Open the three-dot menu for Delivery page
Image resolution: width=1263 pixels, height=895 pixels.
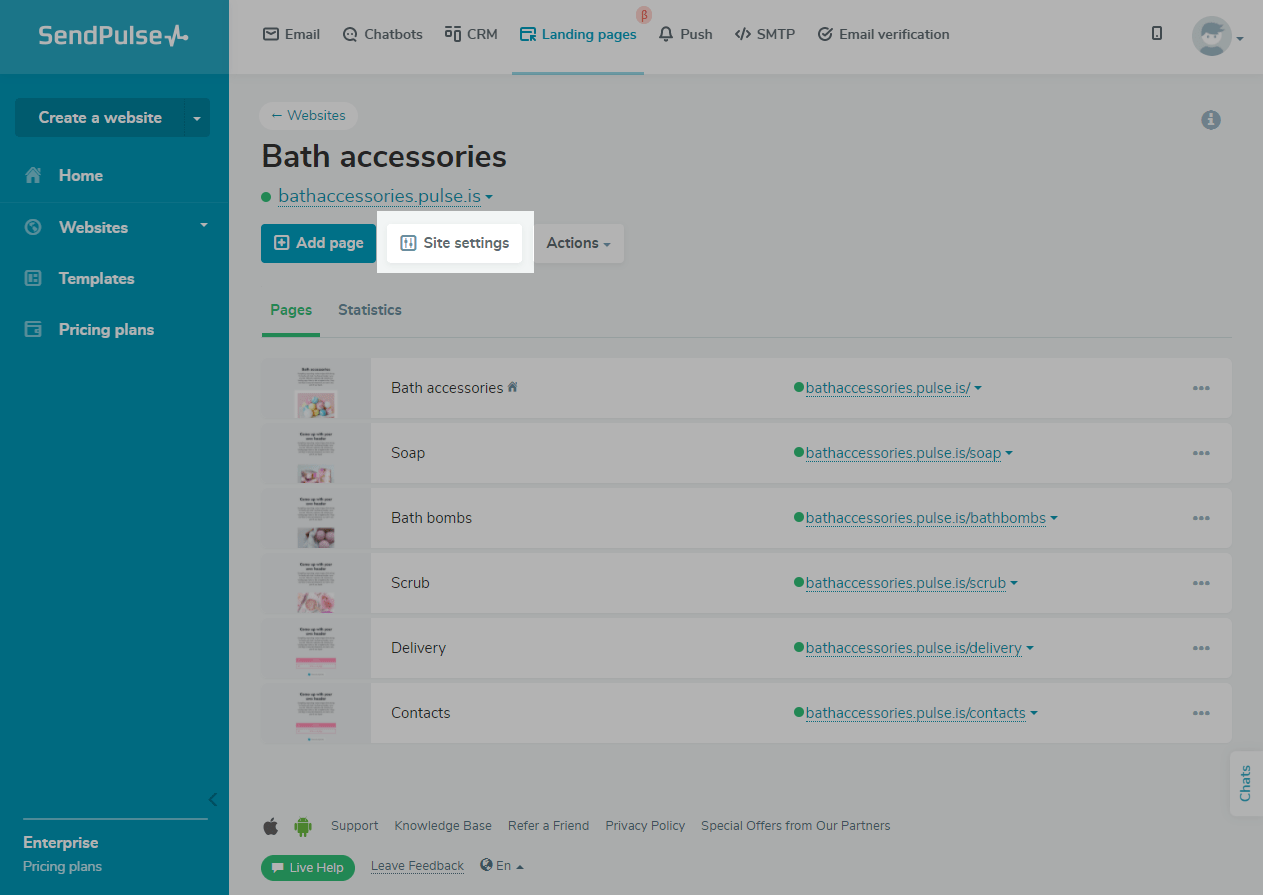coord(1201,648)
